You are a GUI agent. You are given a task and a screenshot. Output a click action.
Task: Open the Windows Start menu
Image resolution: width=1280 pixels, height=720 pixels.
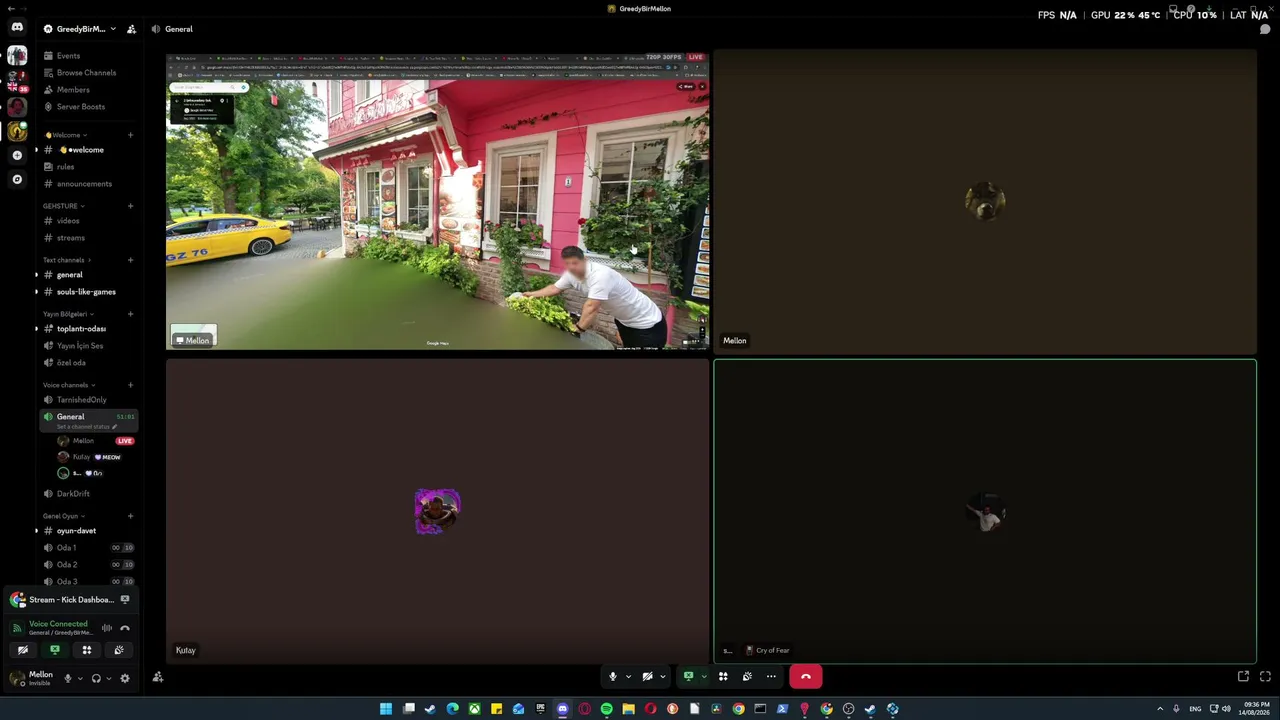pyautogui.click(x=386, y=709)
